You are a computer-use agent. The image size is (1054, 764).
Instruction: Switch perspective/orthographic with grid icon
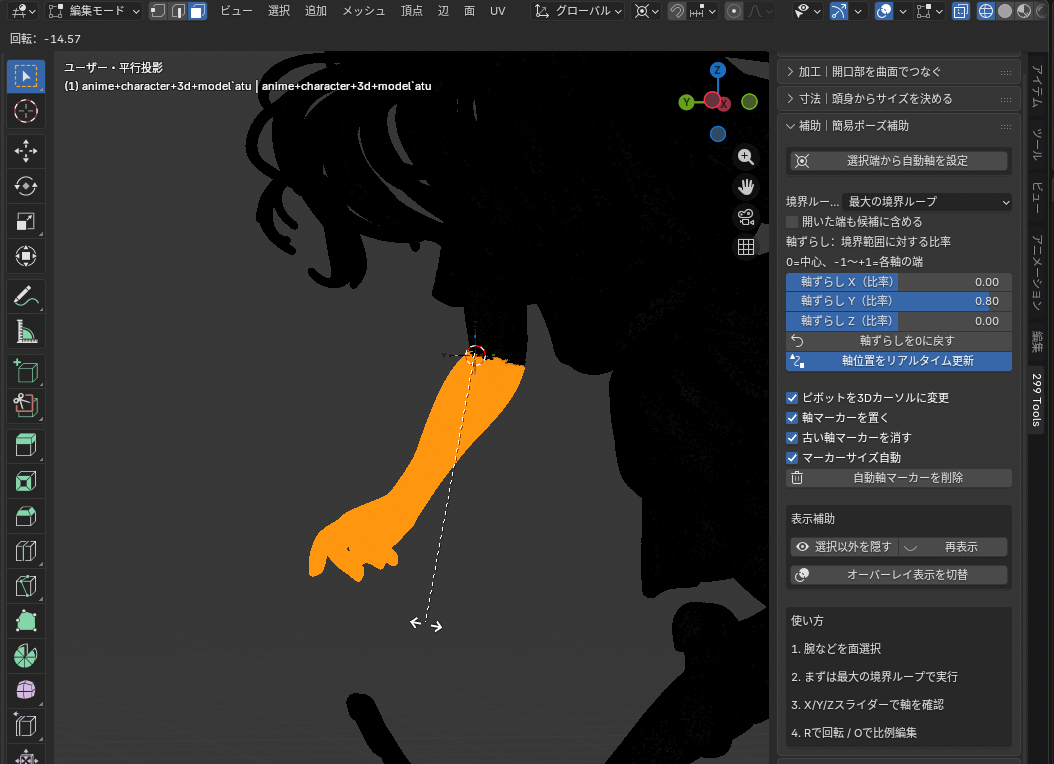pos(745,247)
